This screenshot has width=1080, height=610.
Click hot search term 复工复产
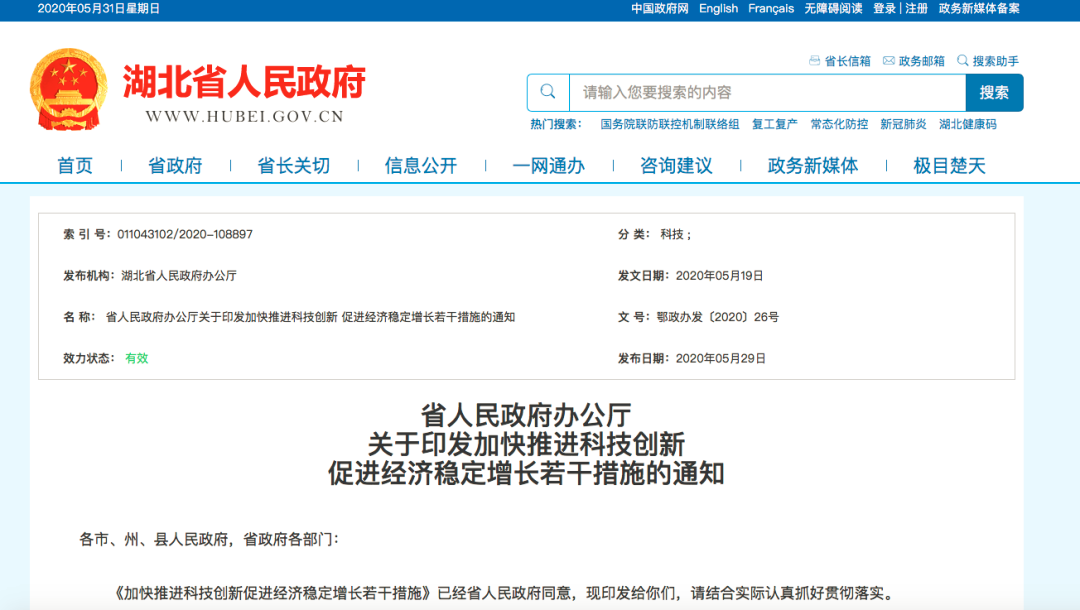pos(774,124)
